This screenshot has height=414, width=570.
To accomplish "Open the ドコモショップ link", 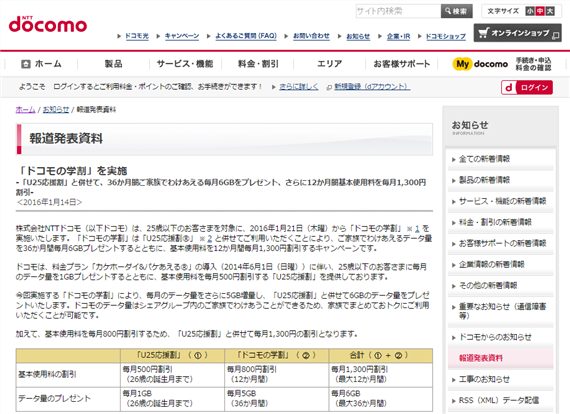I will 445,36.
